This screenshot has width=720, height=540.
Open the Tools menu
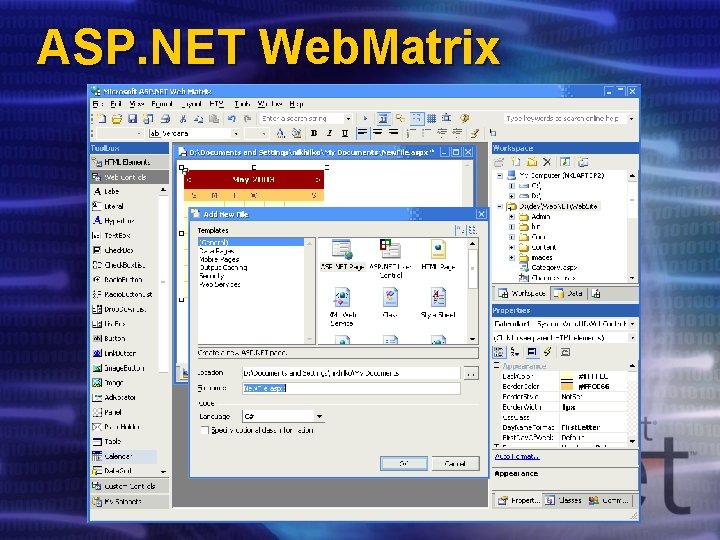(242, 104)
